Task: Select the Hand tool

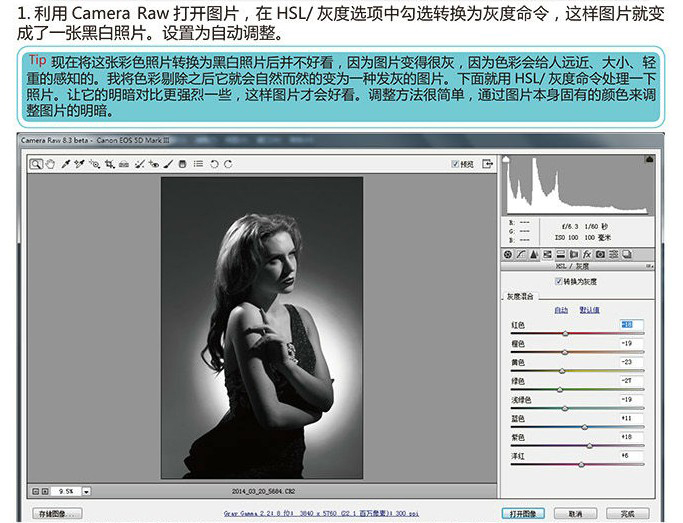Action: coord(50,164)
